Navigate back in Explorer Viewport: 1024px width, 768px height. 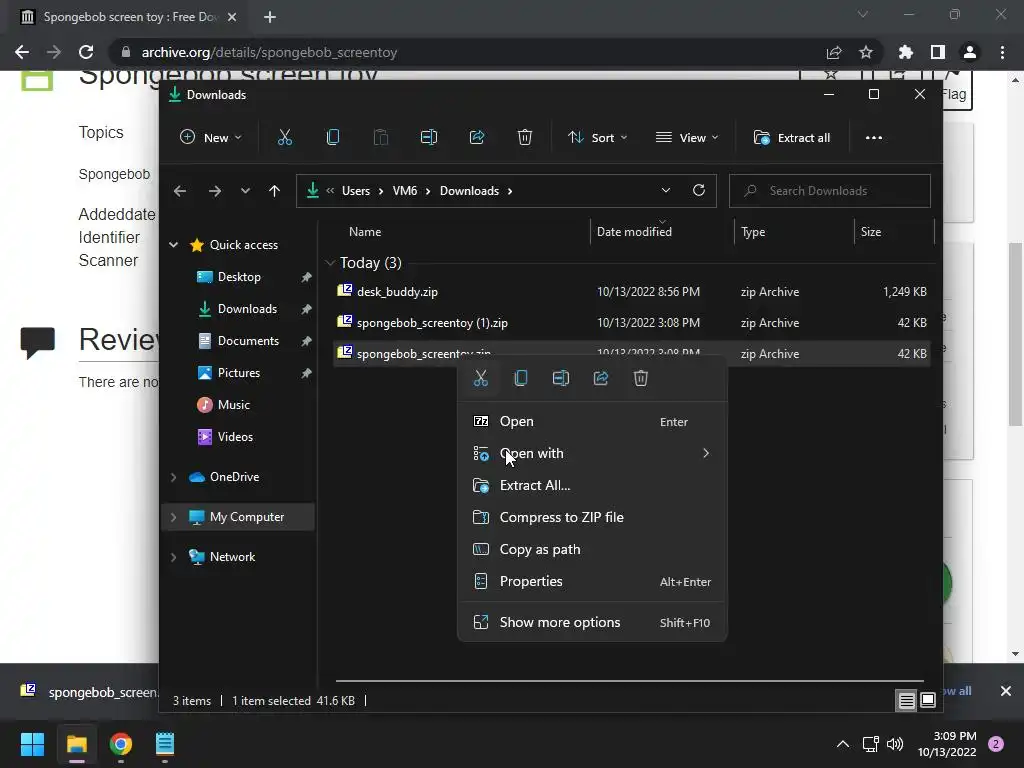pos(180,191)
